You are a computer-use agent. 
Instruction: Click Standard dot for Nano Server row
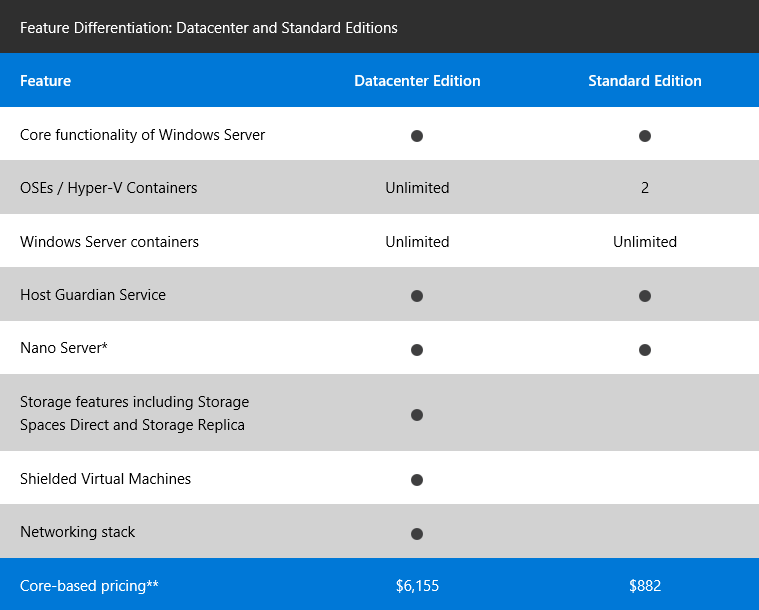645,350
